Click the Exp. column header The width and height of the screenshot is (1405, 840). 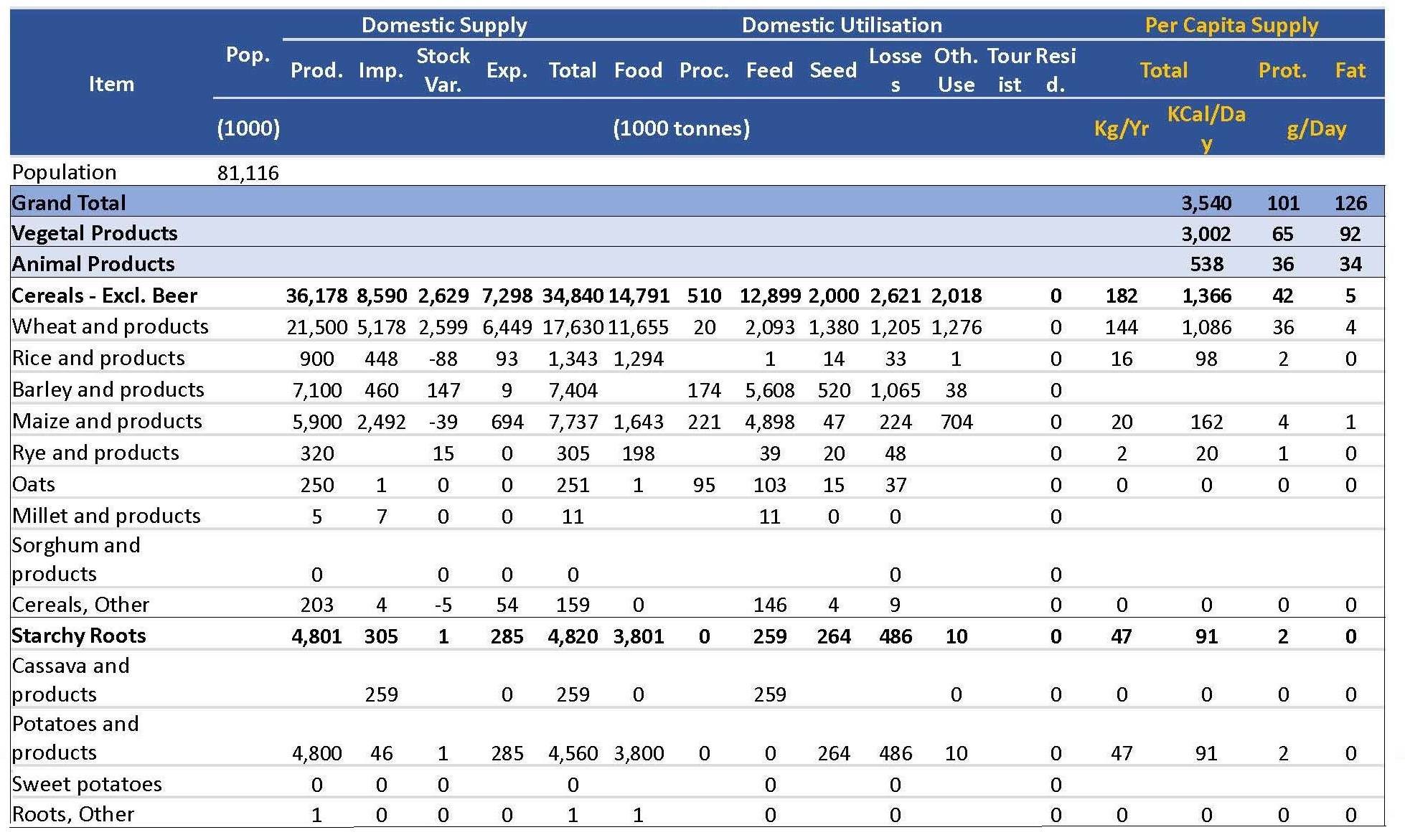[x=507, y=70]
